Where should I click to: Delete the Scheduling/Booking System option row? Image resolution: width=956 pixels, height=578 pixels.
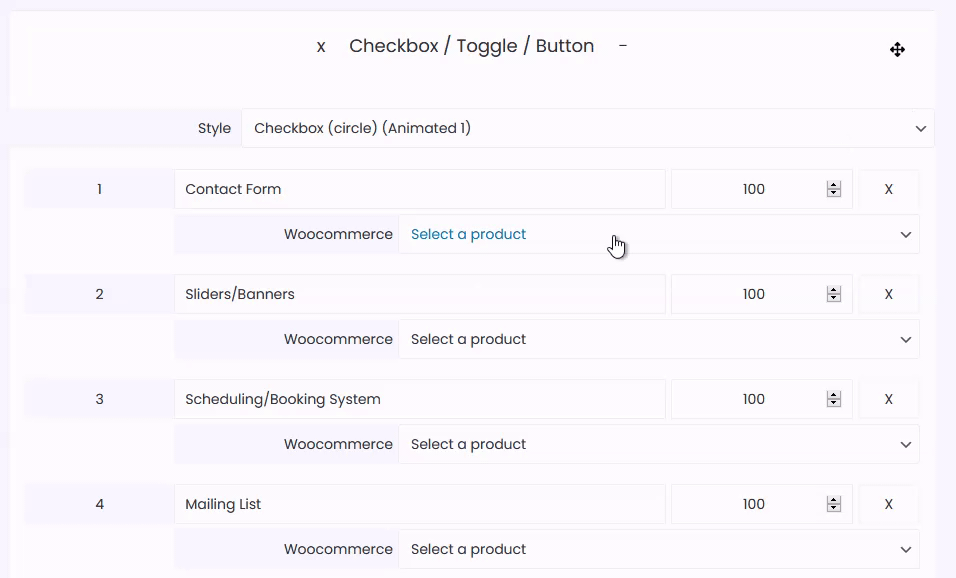(888, 399)
